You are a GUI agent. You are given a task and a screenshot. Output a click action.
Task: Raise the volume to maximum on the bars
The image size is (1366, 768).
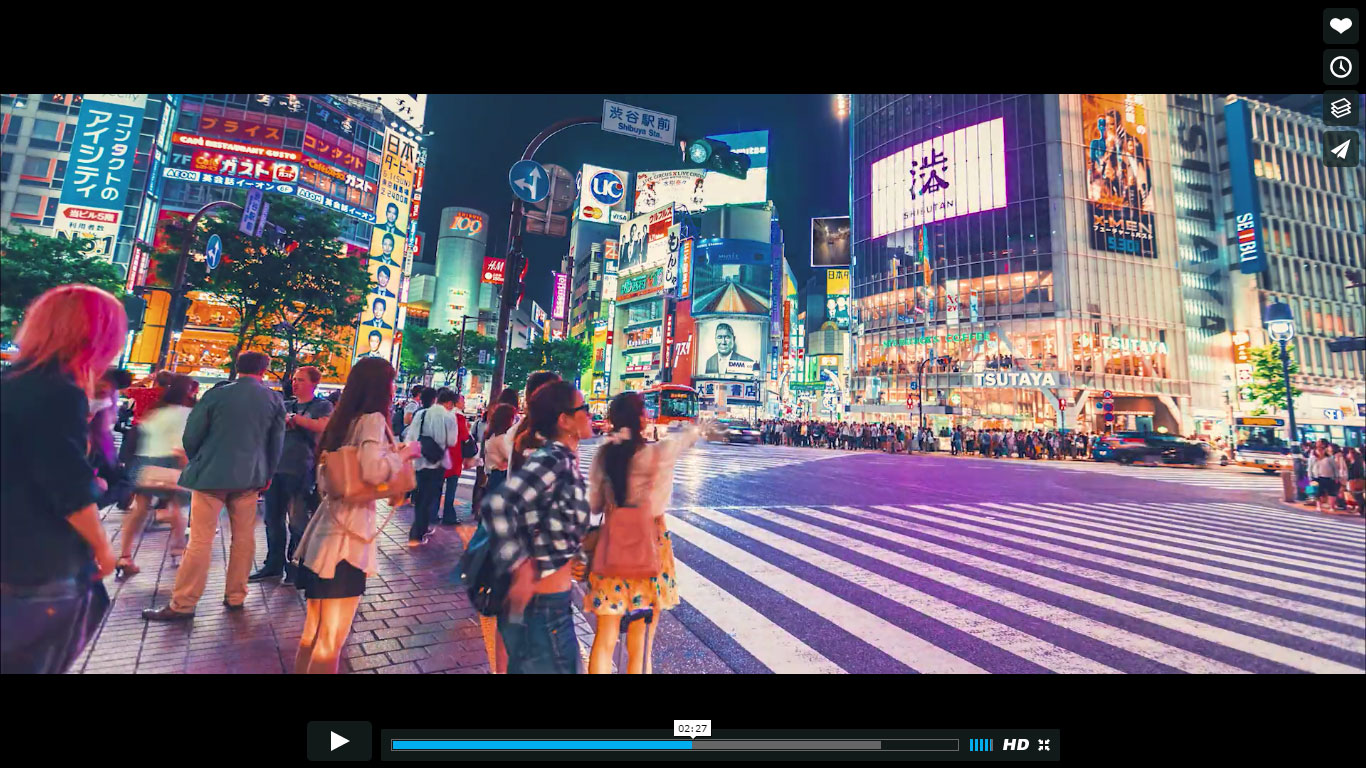989,744
